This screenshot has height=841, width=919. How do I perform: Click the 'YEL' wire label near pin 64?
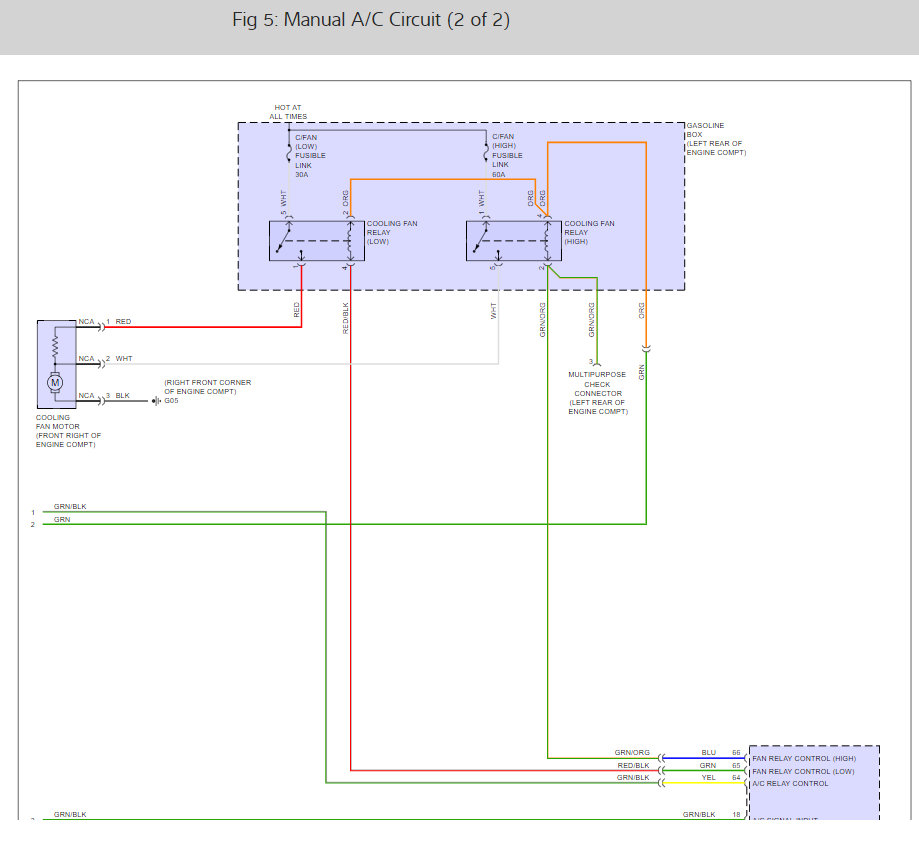709,778
